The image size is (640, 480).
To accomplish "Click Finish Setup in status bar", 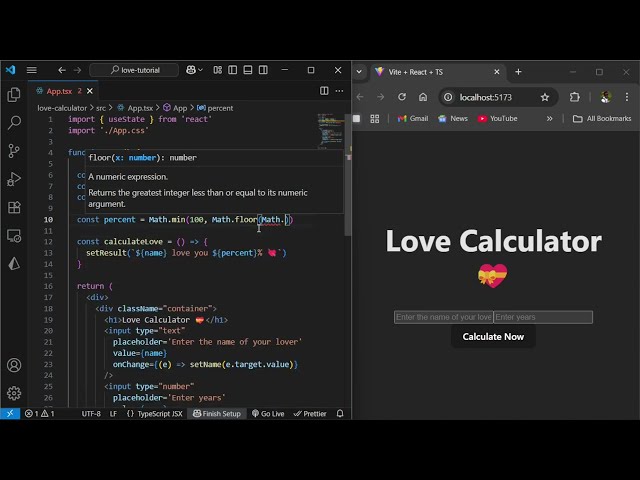I will [x=217, y=413].
